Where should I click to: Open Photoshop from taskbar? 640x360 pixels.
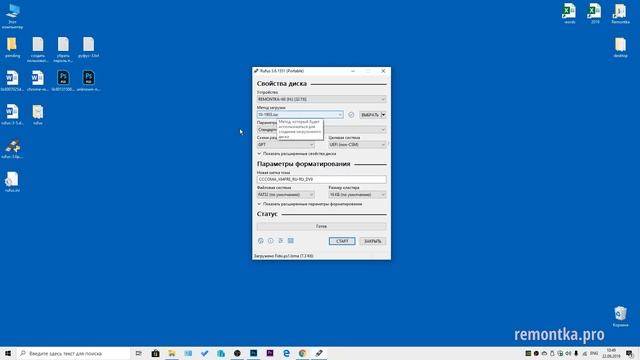click(x=253, y=353)
